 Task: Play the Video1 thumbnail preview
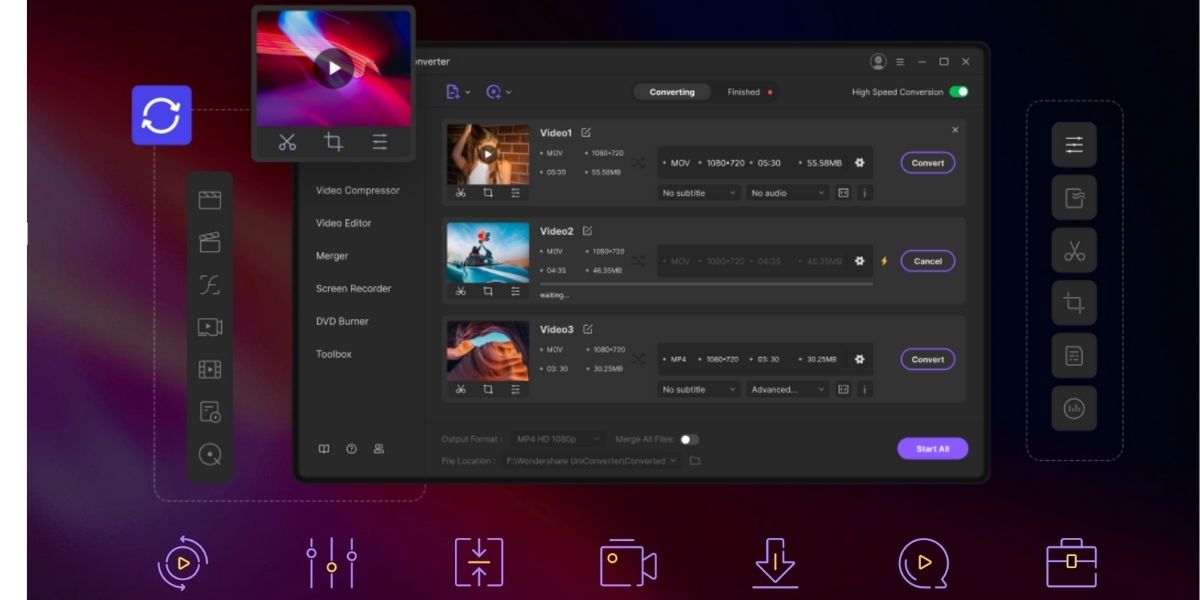[x=487, y=154]
